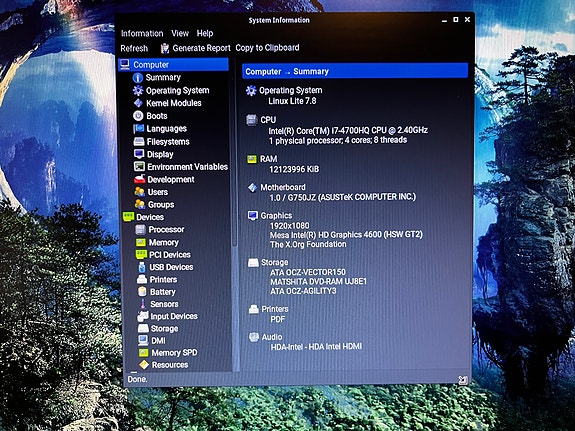This screenshot has width=575, height=431.
Task: Click 'Linux Lite 7.8' text
Action: tap(292, 101)
